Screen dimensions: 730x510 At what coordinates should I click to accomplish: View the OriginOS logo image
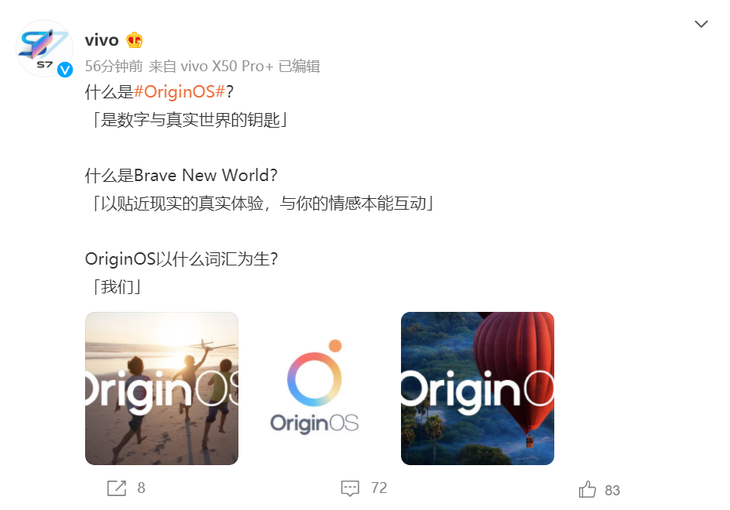314,388
